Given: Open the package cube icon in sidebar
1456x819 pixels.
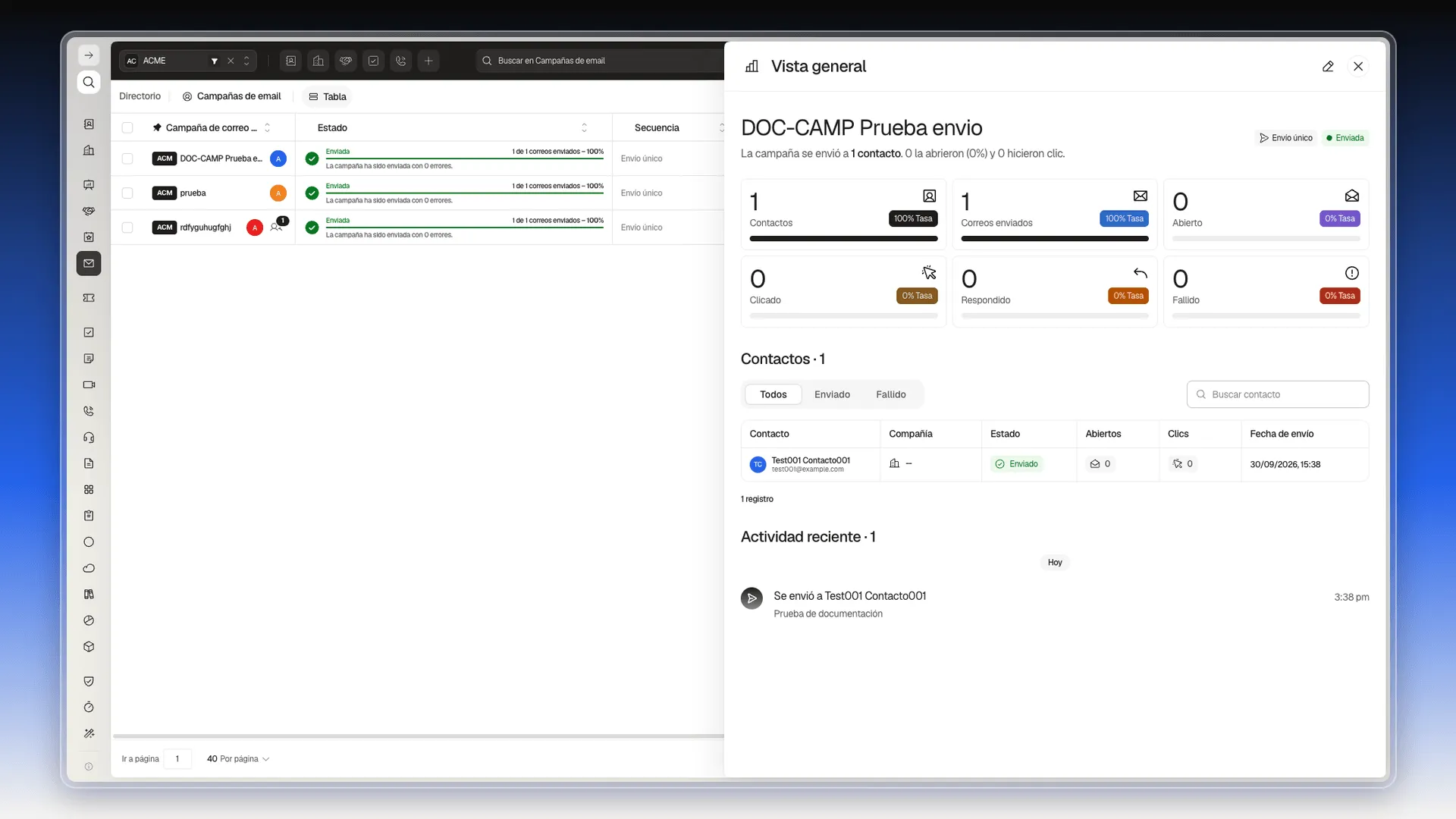Looking at the screenshot, I should [89, 647].
